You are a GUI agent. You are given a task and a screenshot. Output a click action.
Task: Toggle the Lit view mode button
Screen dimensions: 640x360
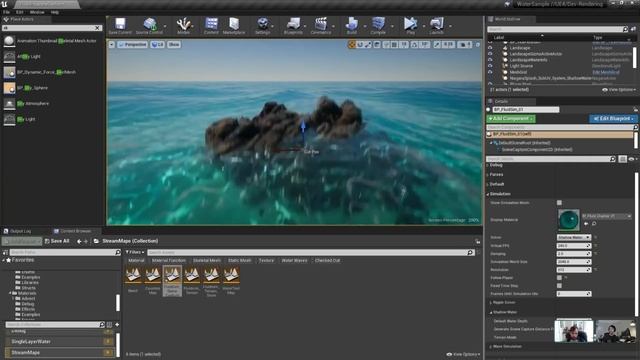(x=158, y=44)
